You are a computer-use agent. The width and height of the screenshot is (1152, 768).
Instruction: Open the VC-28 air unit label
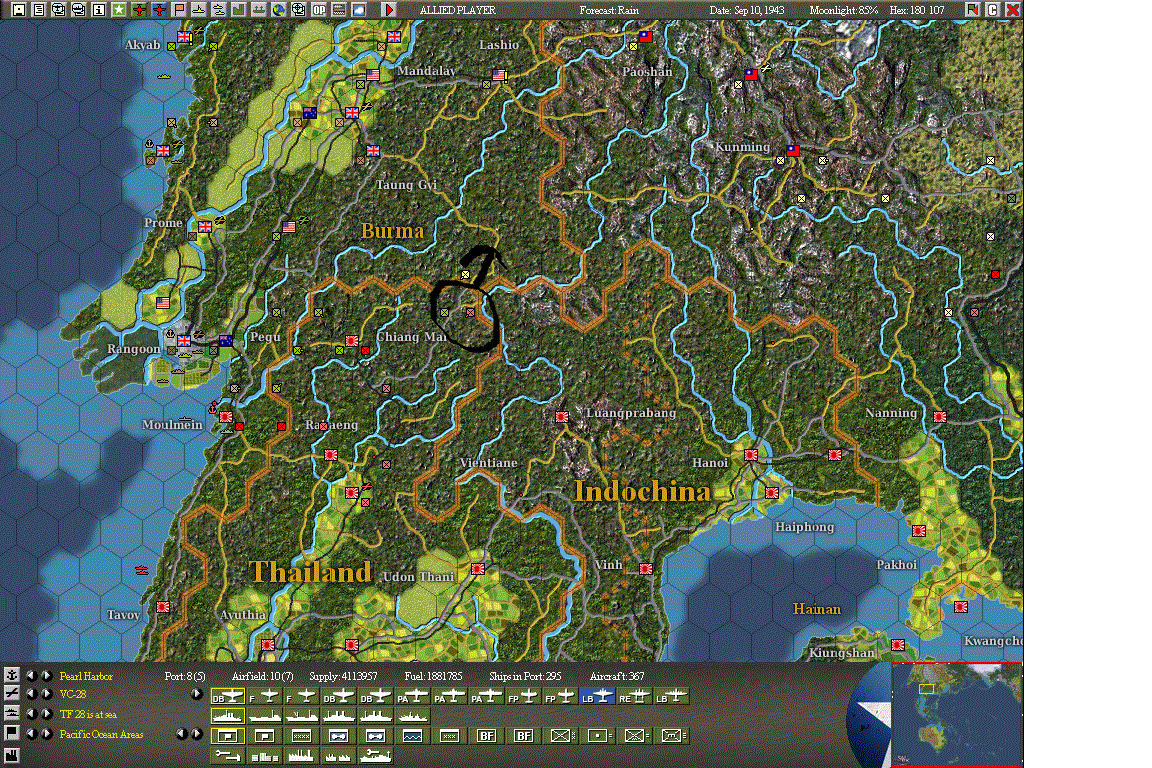pyautogui.click(x=73, y=694)
